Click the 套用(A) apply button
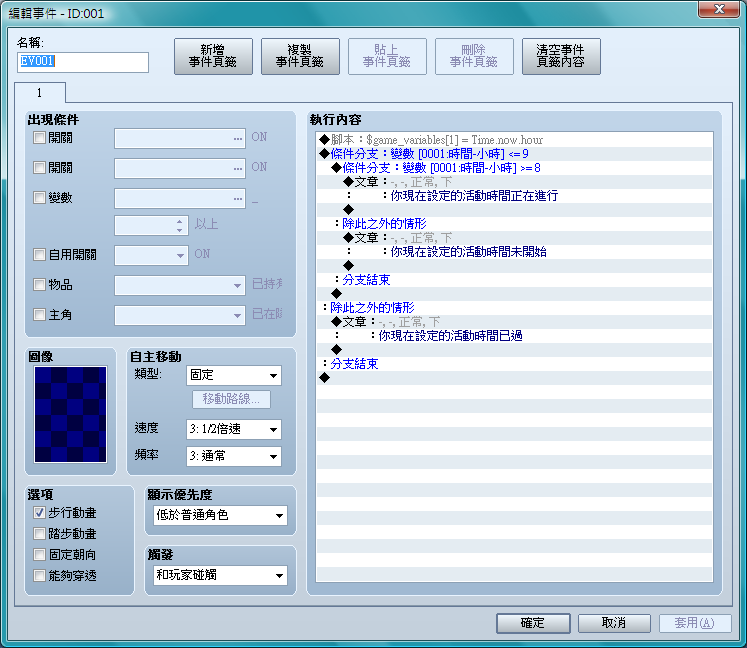747x648 pixels. [695, 623]
